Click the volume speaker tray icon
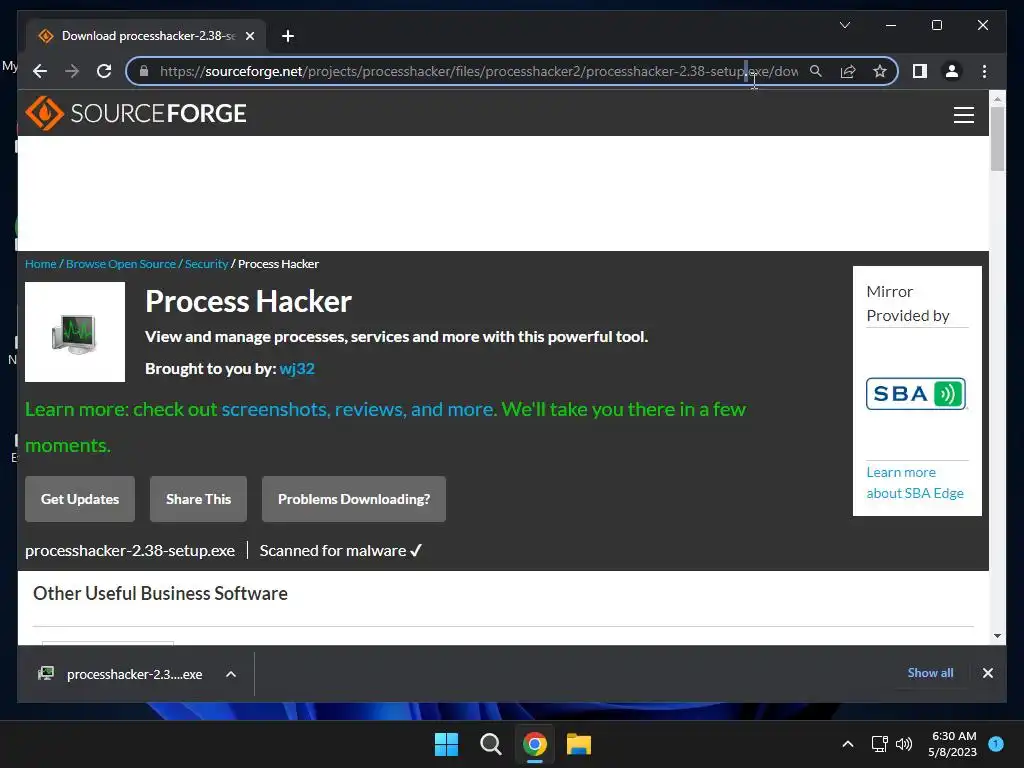The height and width of the screenshot is (768, 1024). click(904, 744)
